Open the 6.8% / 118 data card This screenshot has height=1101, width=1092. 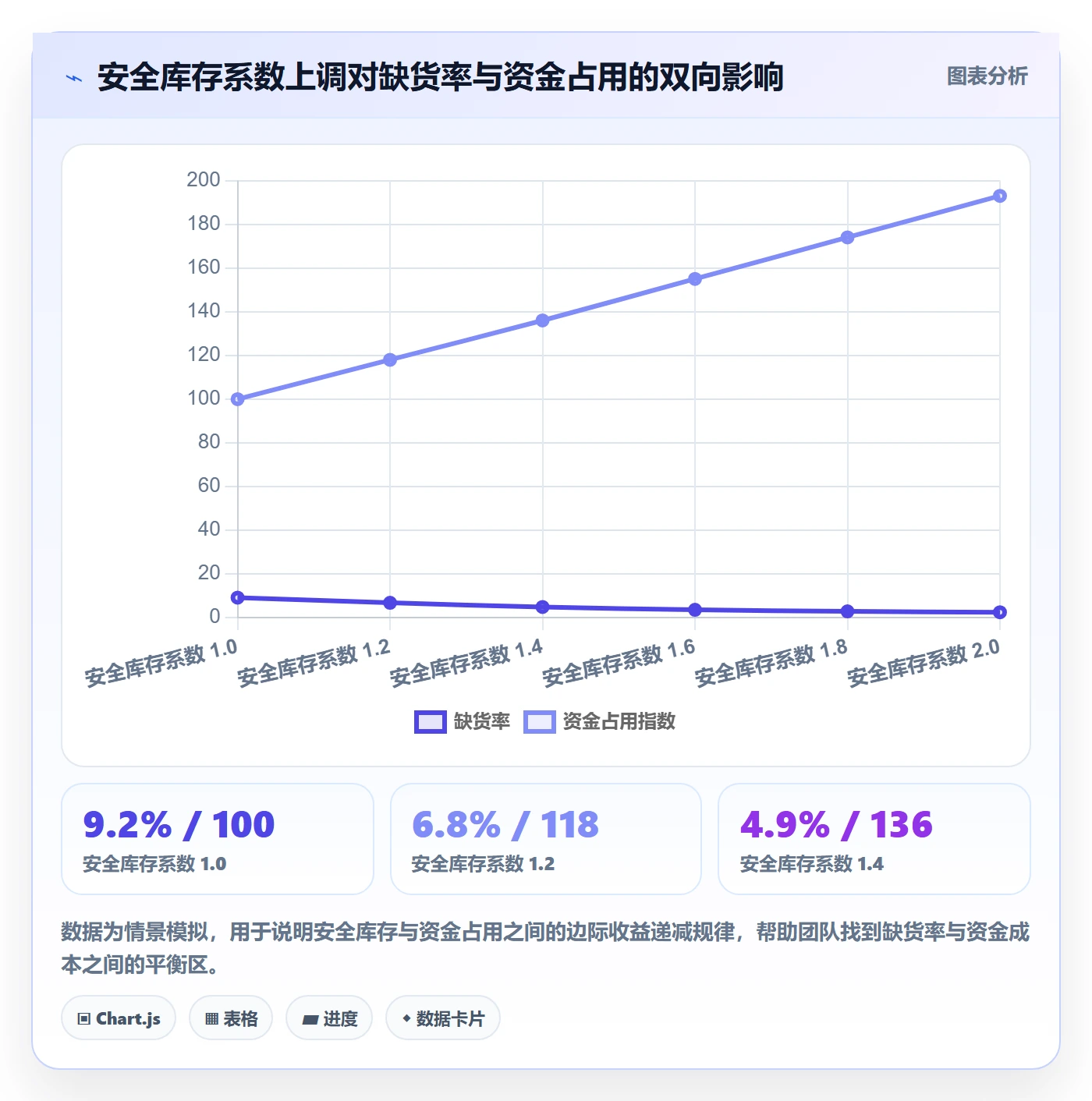[x=546, y=839]
